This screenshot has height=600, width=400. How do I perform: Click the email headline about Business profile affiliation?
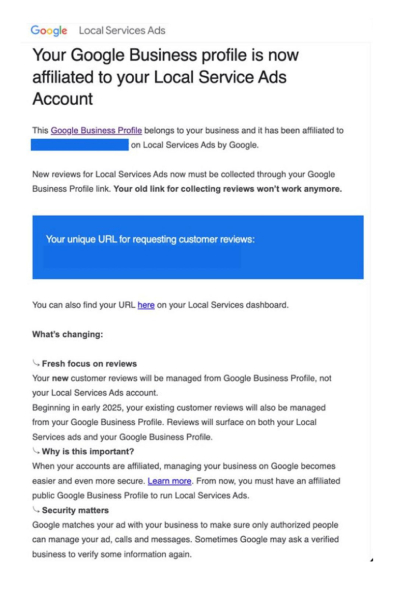tap(165, 77)
